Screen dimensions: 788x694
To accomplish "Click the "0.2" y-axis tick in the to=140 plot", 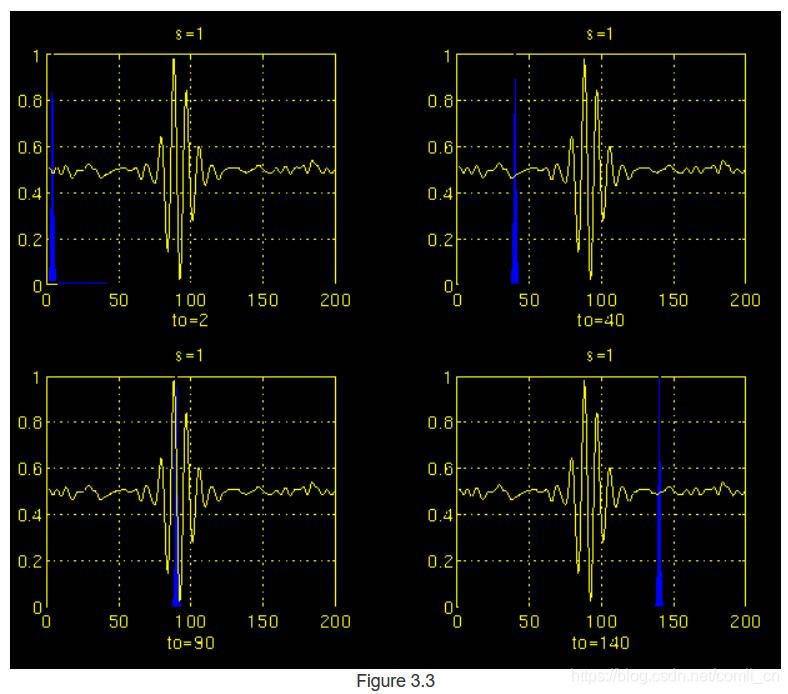I will [440, 561].
